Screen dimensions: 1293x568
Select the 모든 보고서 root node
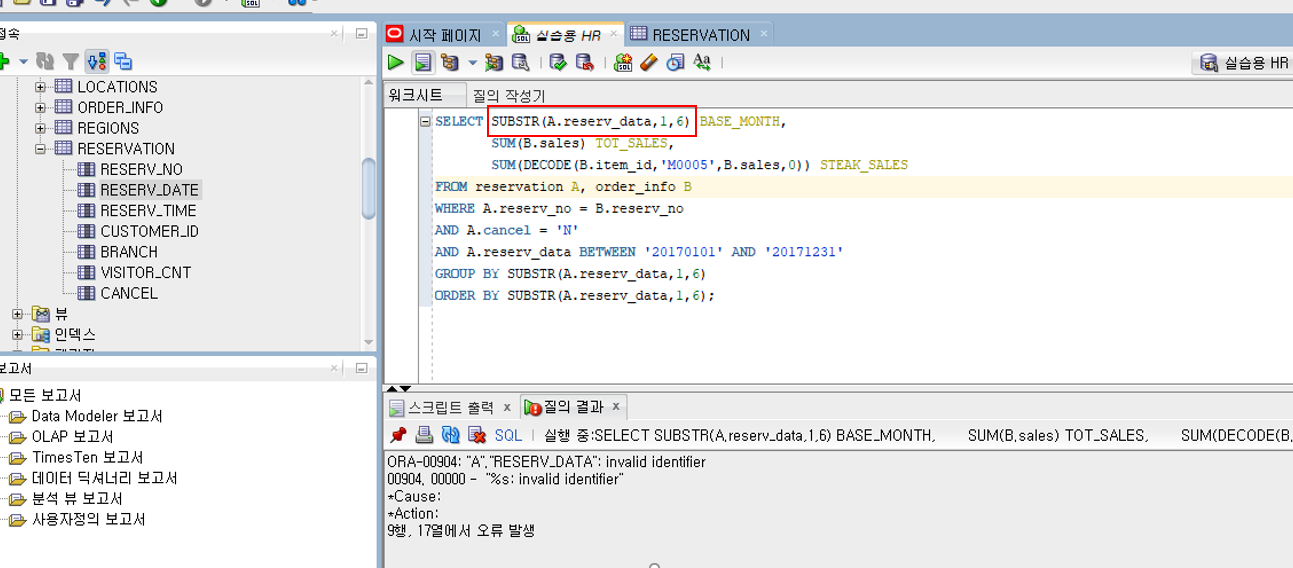click(x=45, y=395)
